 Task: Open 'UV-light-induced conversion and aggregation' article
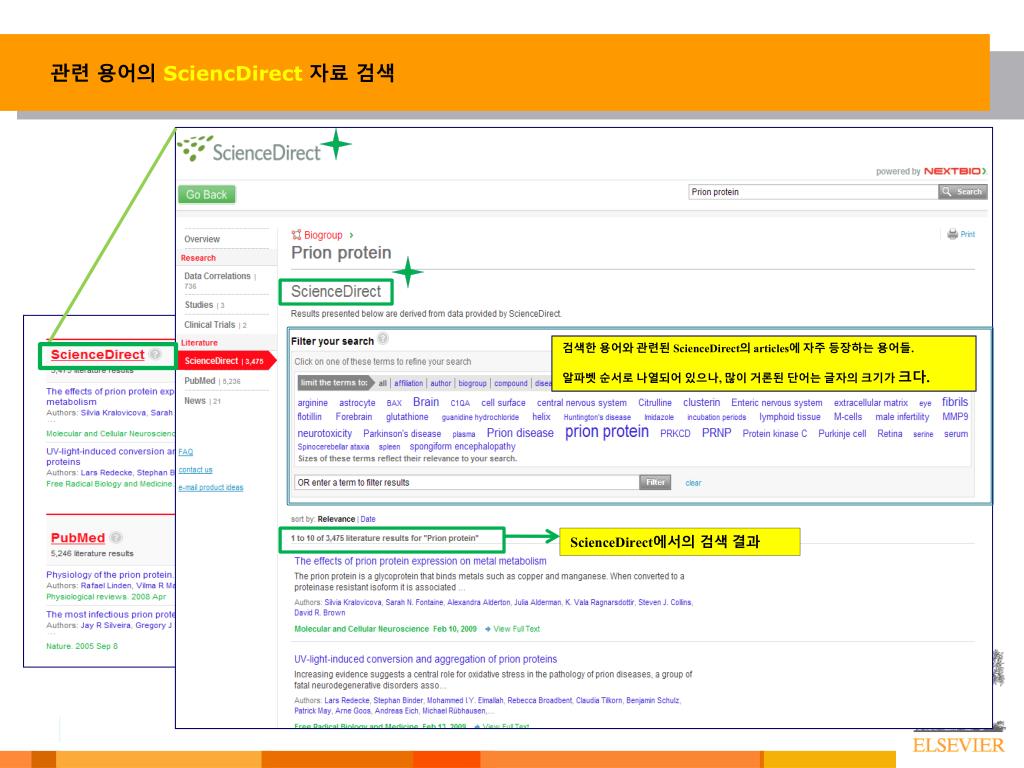point(425,660)
